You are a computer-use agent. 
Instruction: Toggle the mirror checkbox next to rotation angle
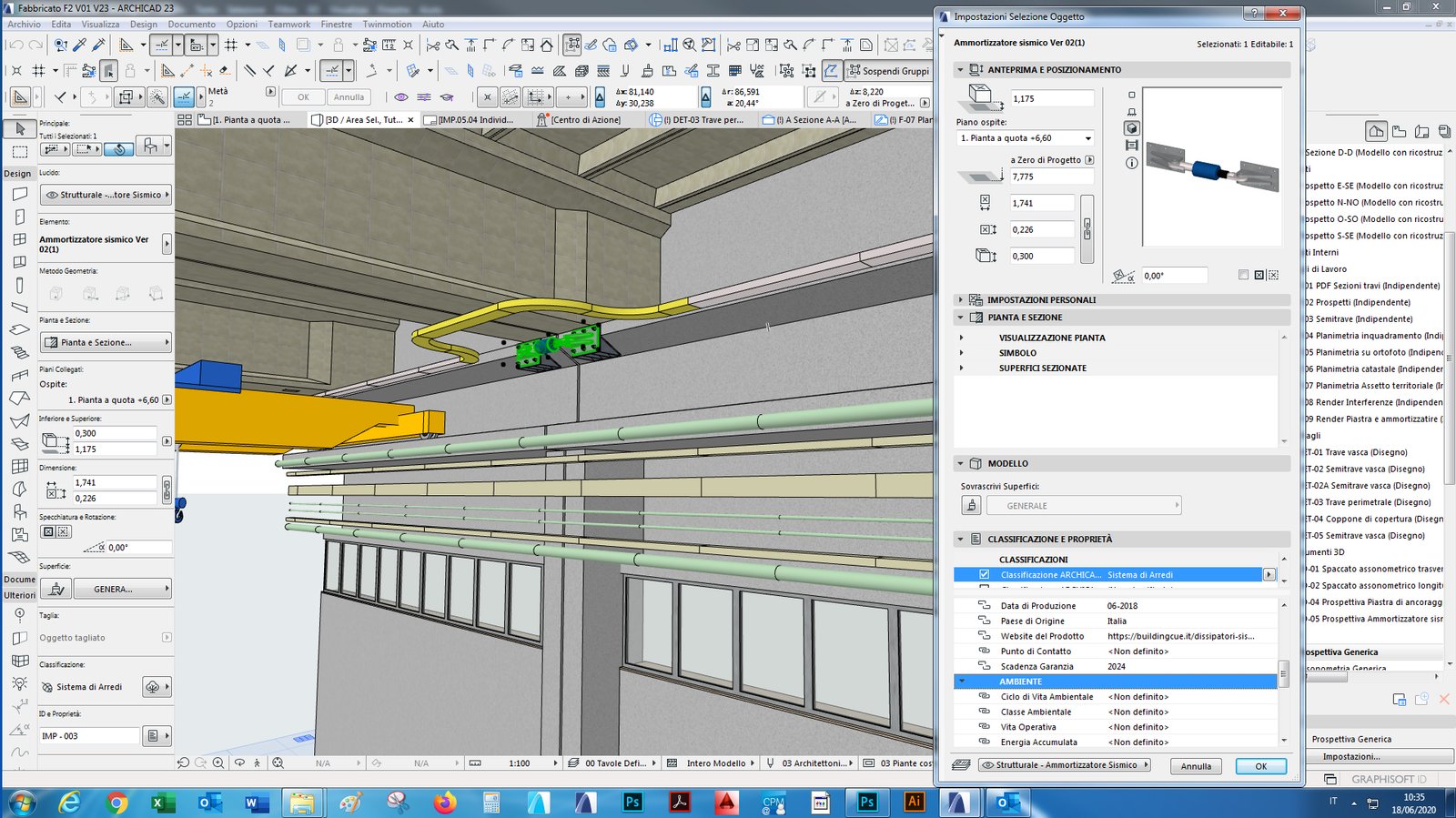pos(1243,275)
